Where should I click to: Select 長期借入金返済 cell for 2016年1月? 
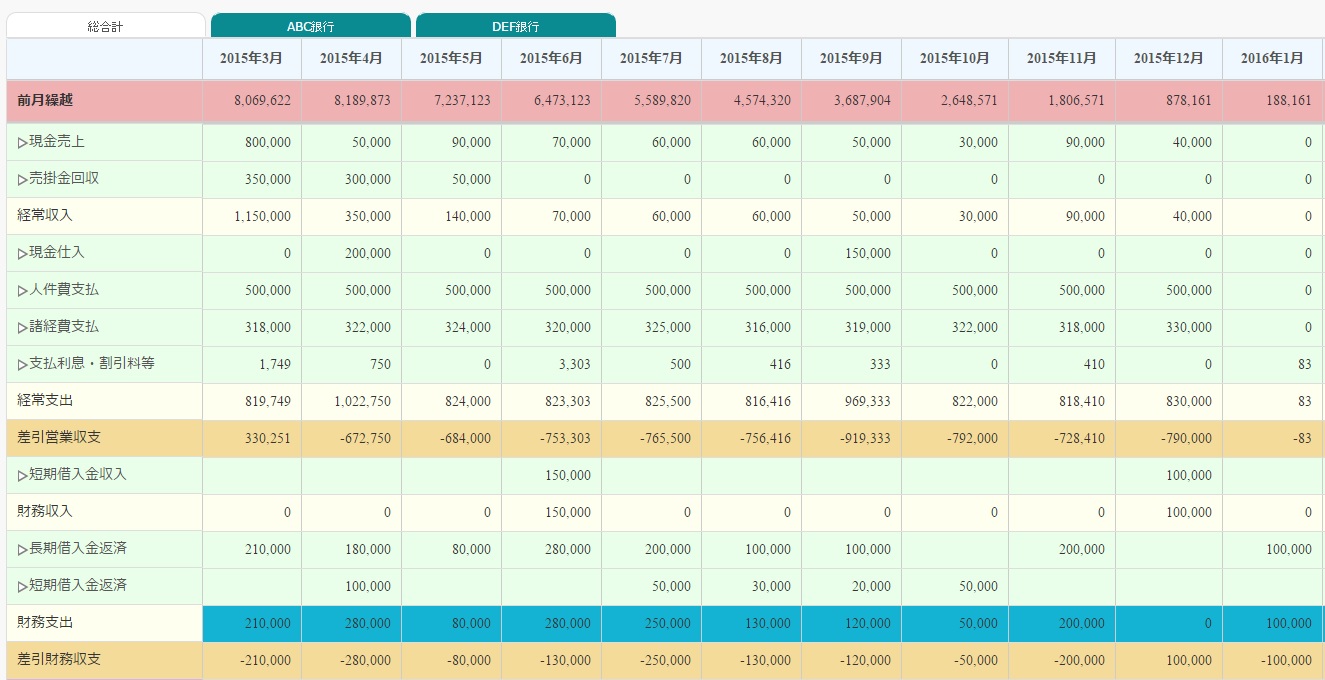coord(1272,550)
